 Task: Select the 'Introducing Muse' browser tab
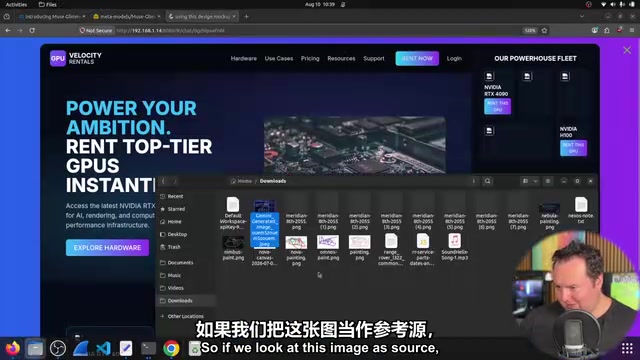point(51,16)
